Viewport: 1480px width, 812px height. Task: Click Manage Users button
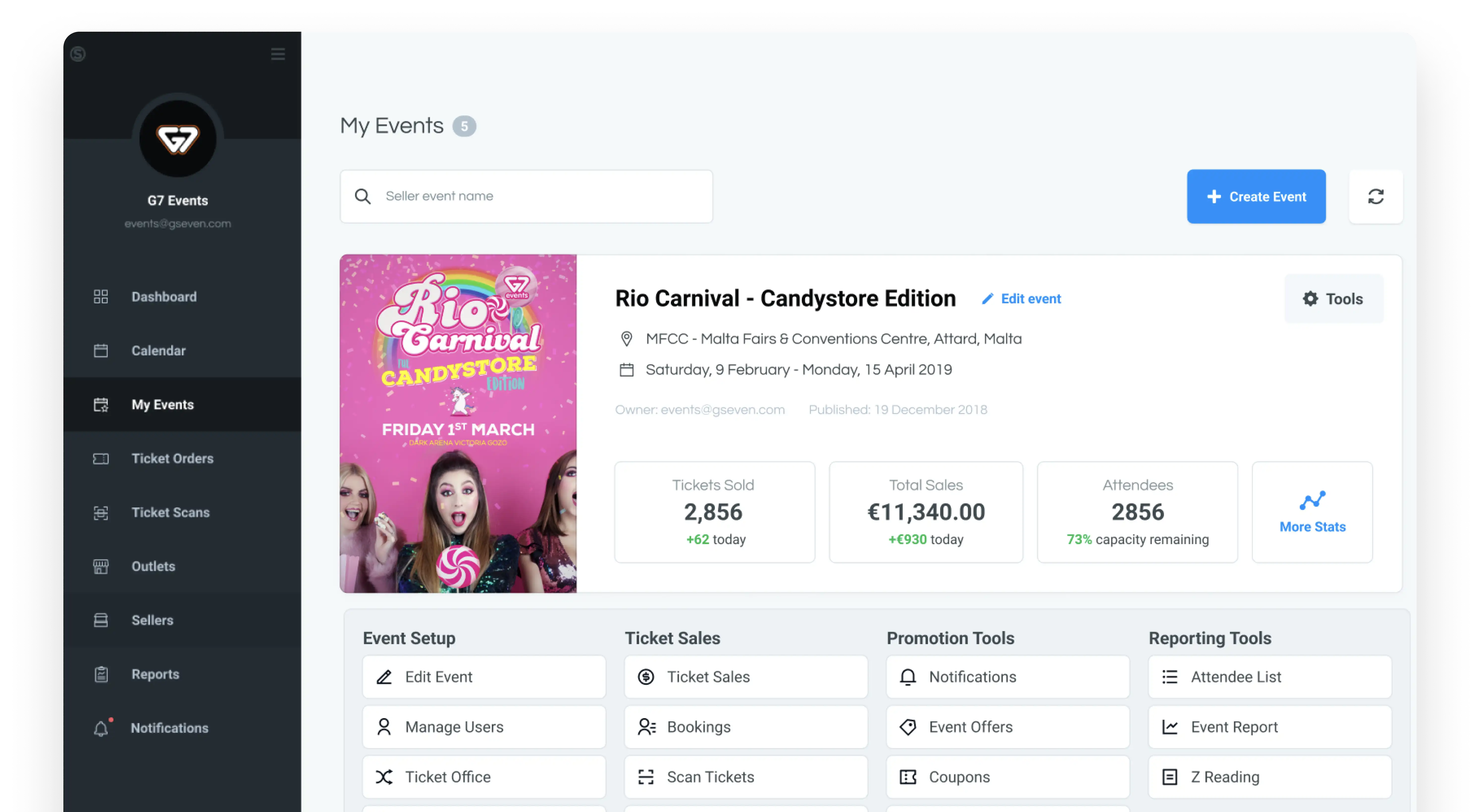[484, 727]
